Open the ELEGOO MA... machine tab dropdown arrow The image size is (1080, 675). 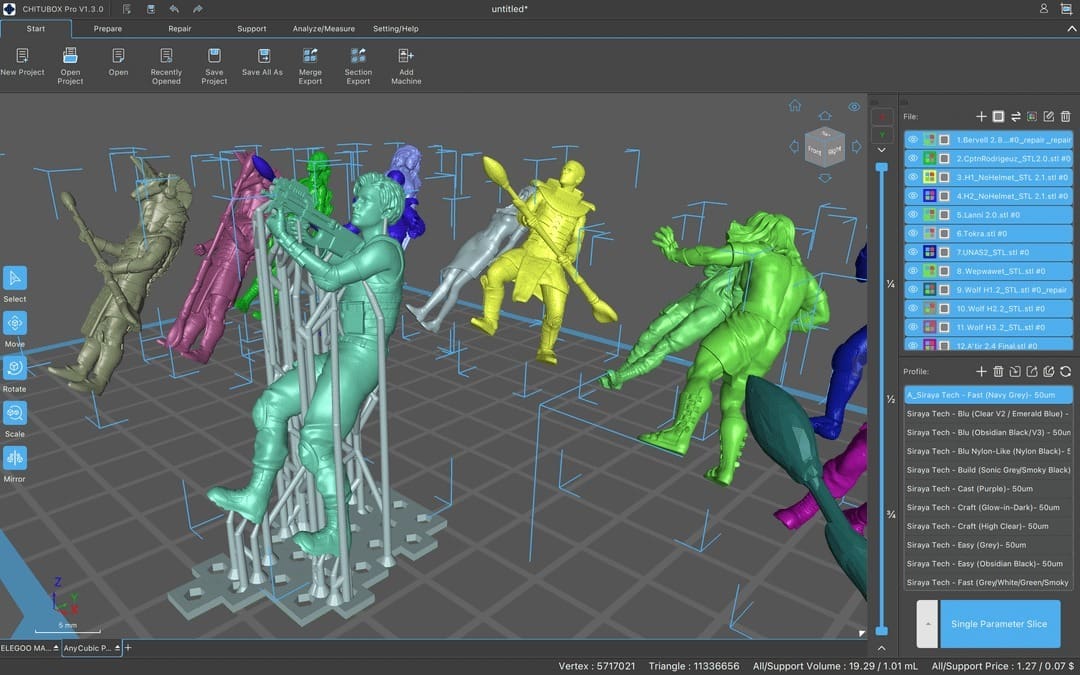tap(56, 648)
